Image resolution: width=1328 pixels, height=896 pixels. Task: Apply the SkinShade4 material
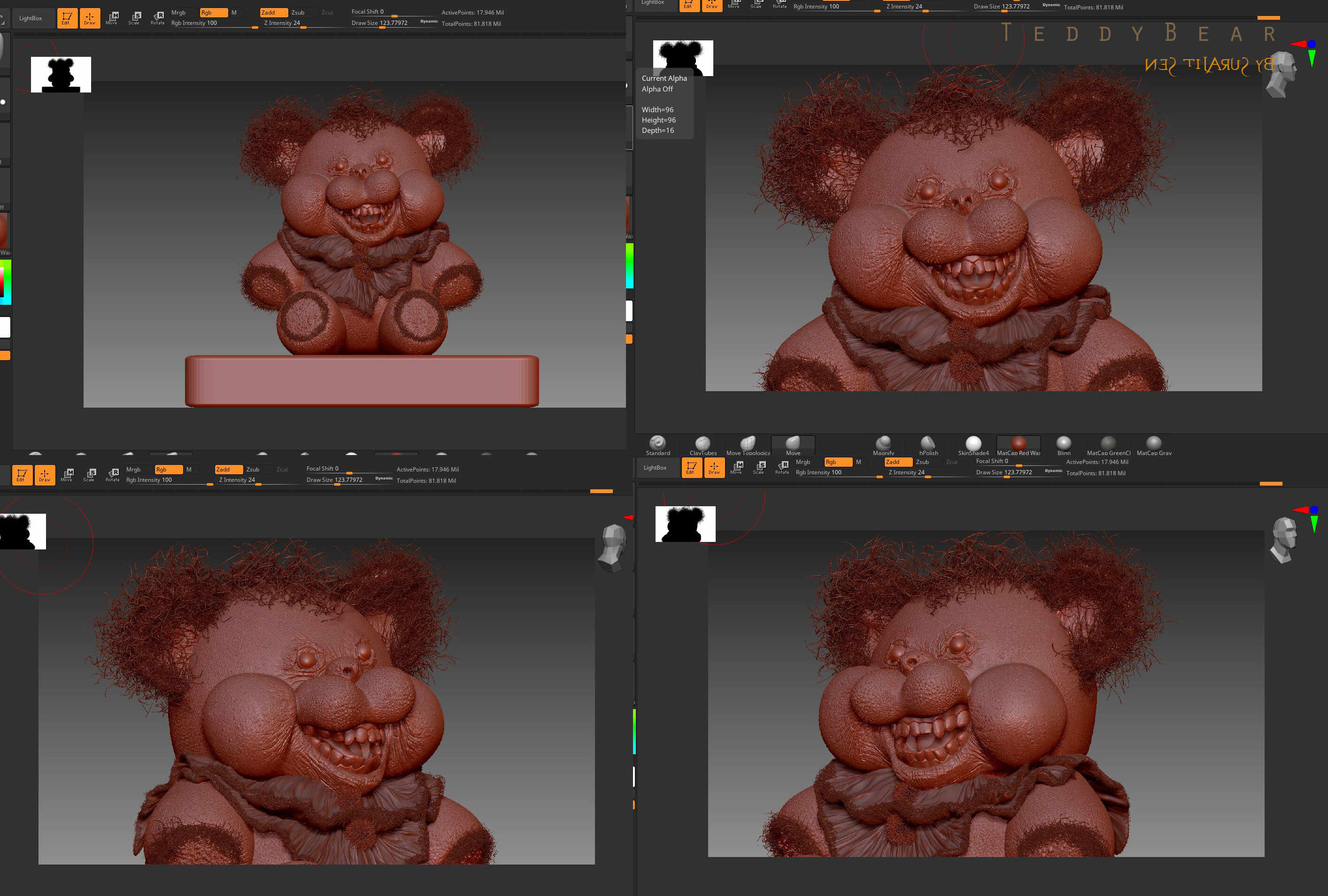[973, 445]
